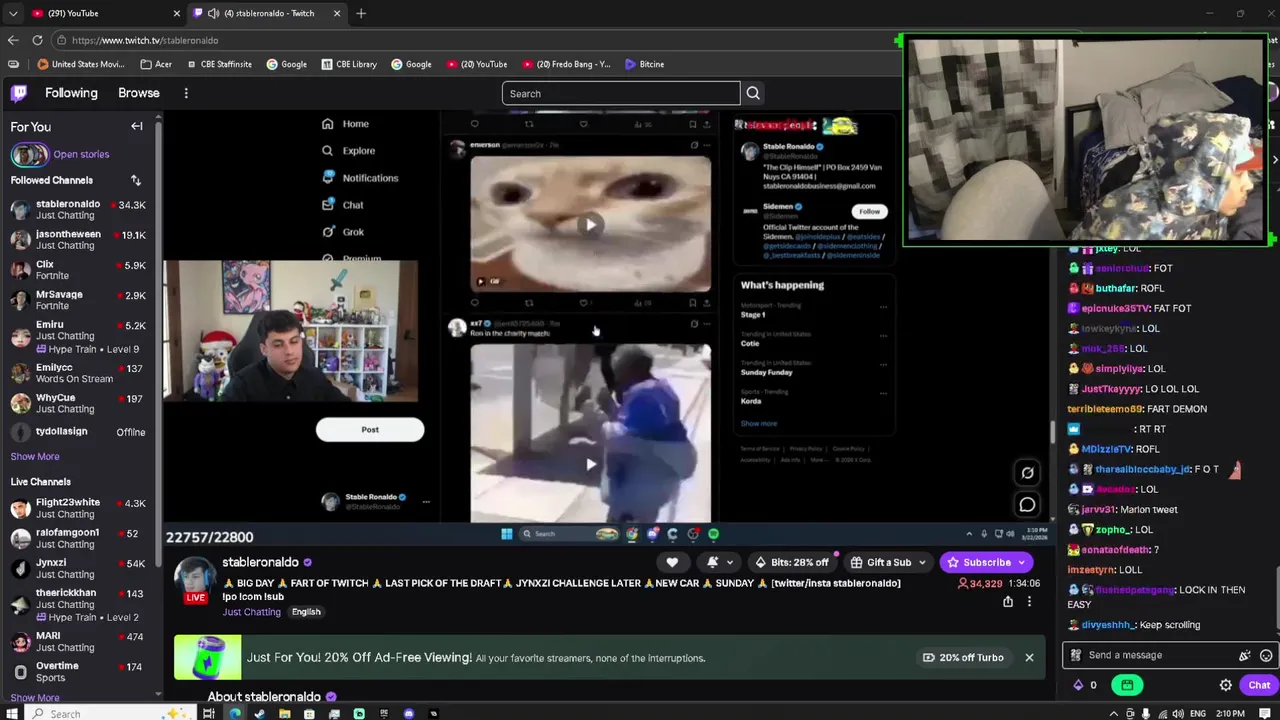Open the Twitch home logo
This screenshot has height=720, width=1280.
click(x=19, y=93)
